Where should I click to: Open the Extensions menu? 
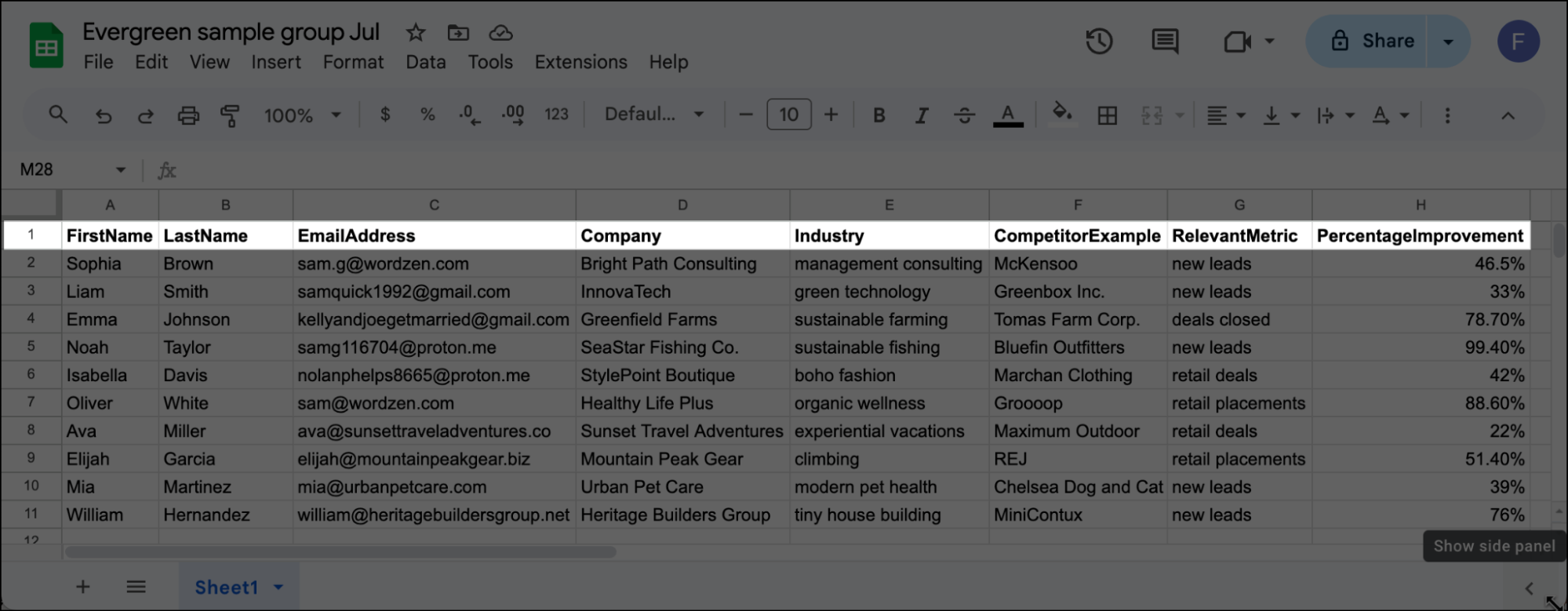pyautogui.click(x=580, y=62)
